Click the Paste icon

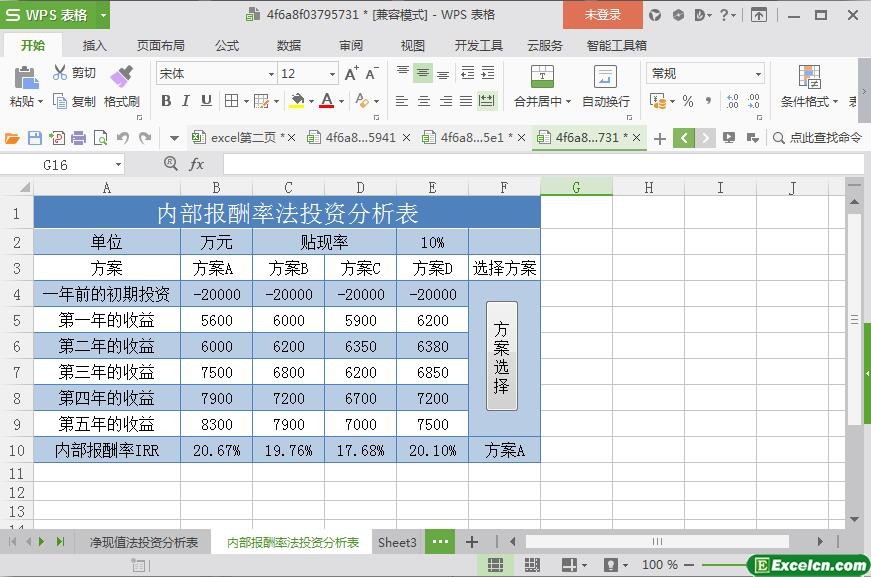tap(26, 78)
